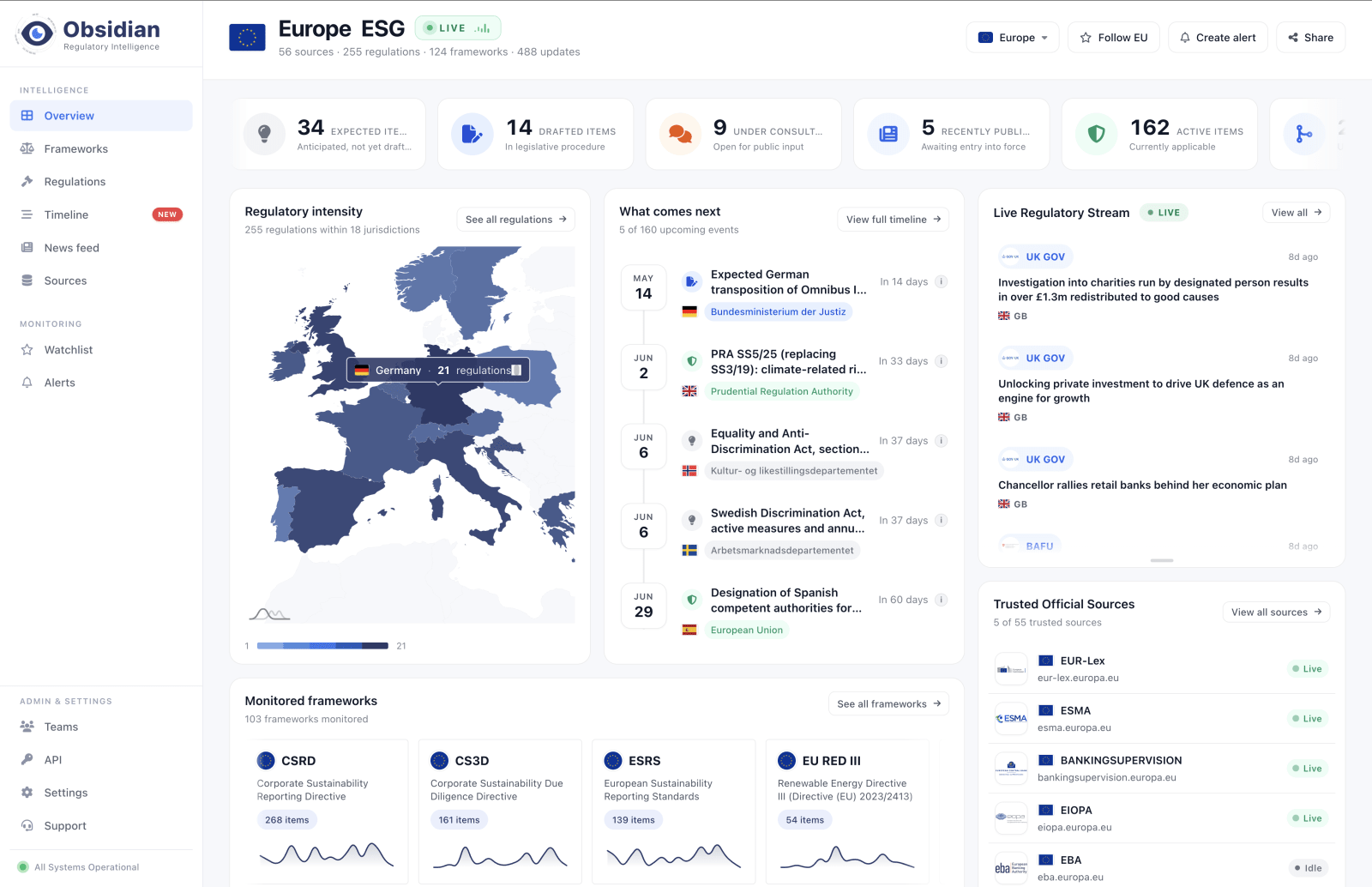This screenshot has height=887, width=1372.
Task: Open Frameworks in the sidebar
Action: pos(101,149)
